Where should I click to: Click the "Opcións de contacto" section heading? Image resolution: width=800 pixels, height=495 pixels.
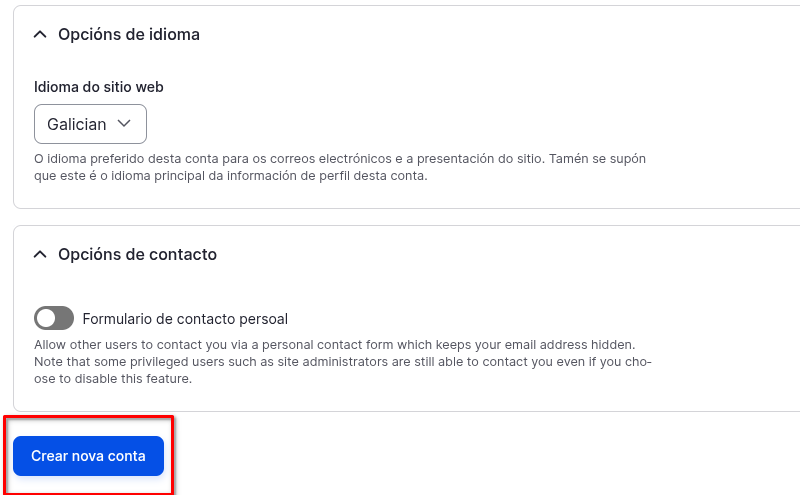(x=137, y=254)
